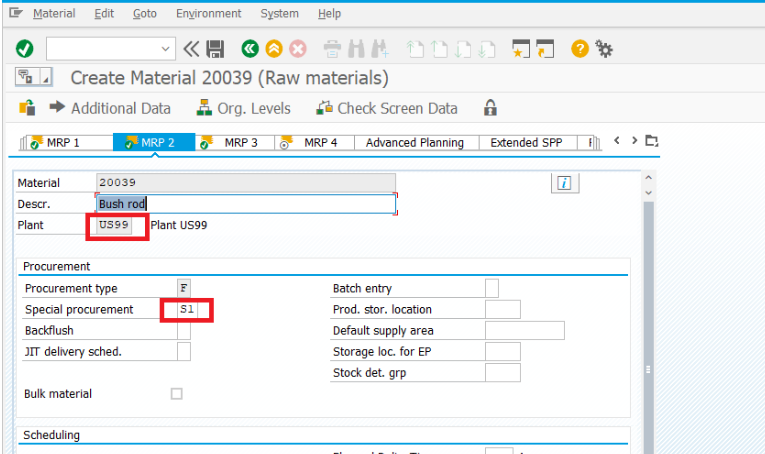This screenshot has height=454, width=765.
Task: Click the Prod. stor. location input field
Action: (502, 310)
